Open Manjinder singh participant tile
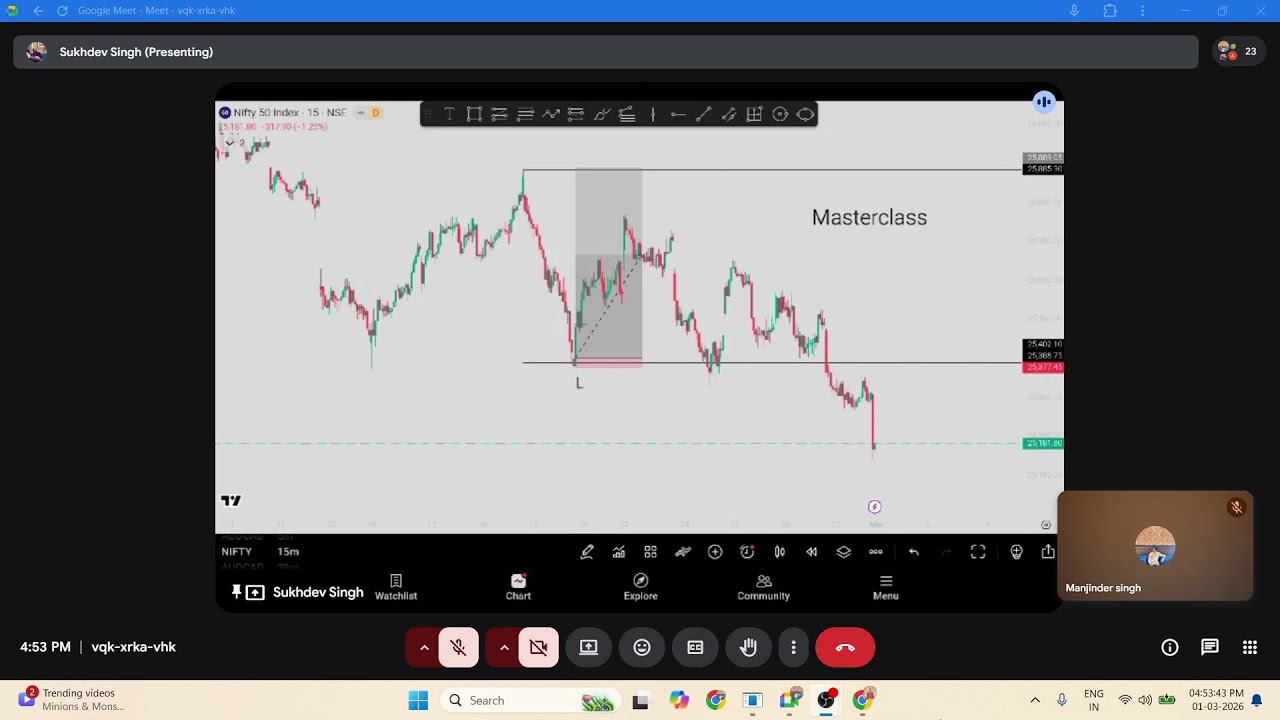The width and height of the screenshot is (1280, 720). point(1155,546)
